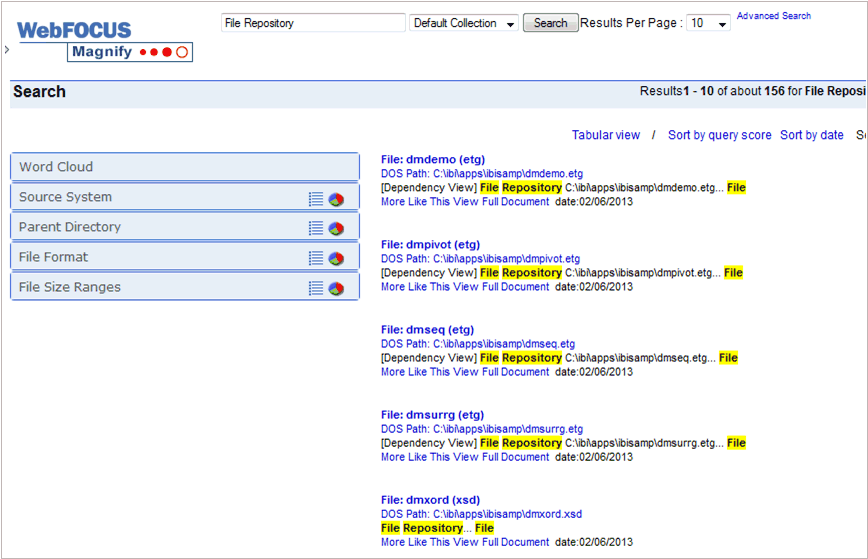The width and height of the screenshot is (868, 559).
Task: Click the WebFOCUS Magnify logo
Action: (105, 41)
